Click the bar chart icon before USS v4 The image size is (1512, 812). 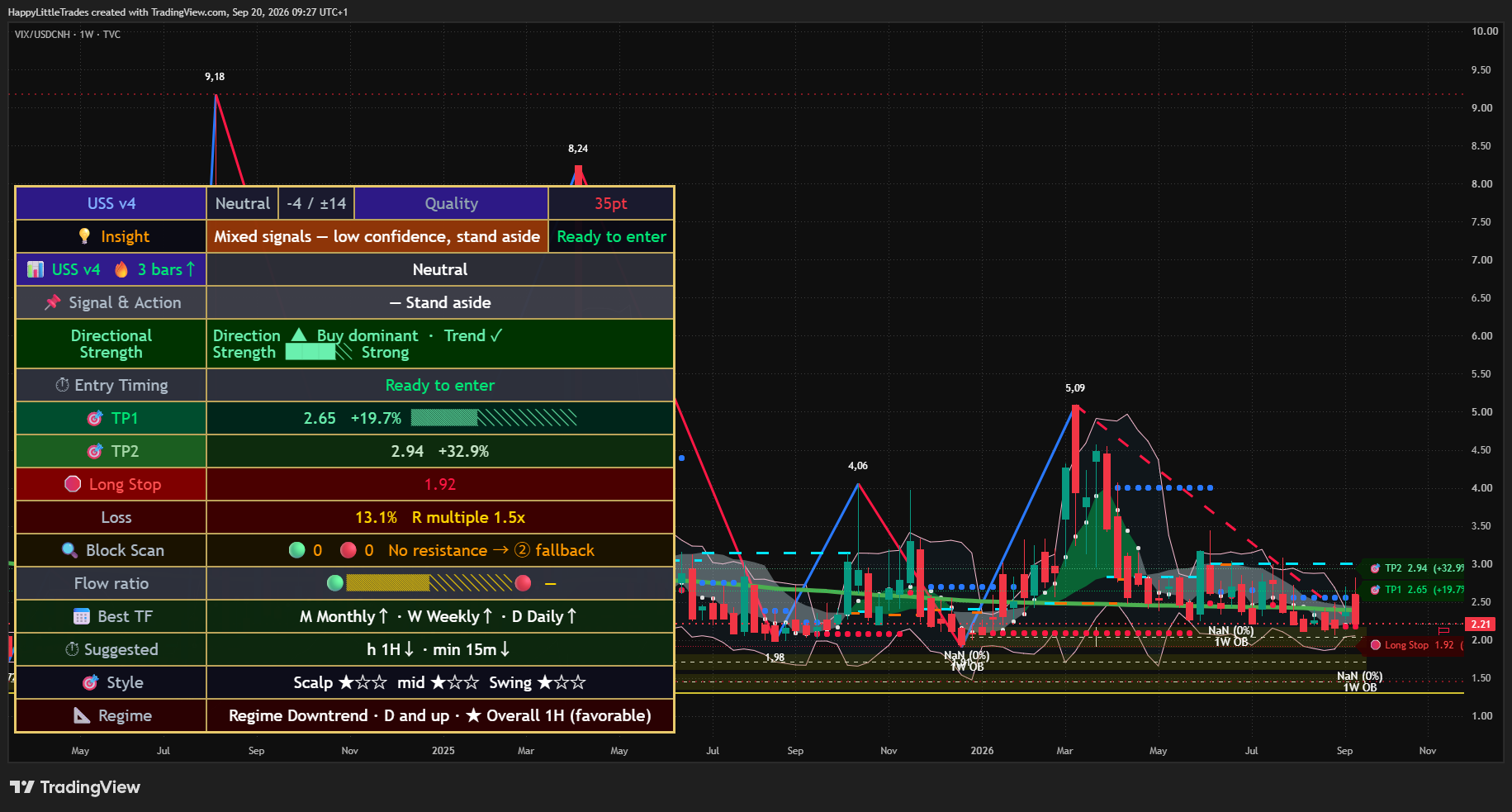(36, 269)
